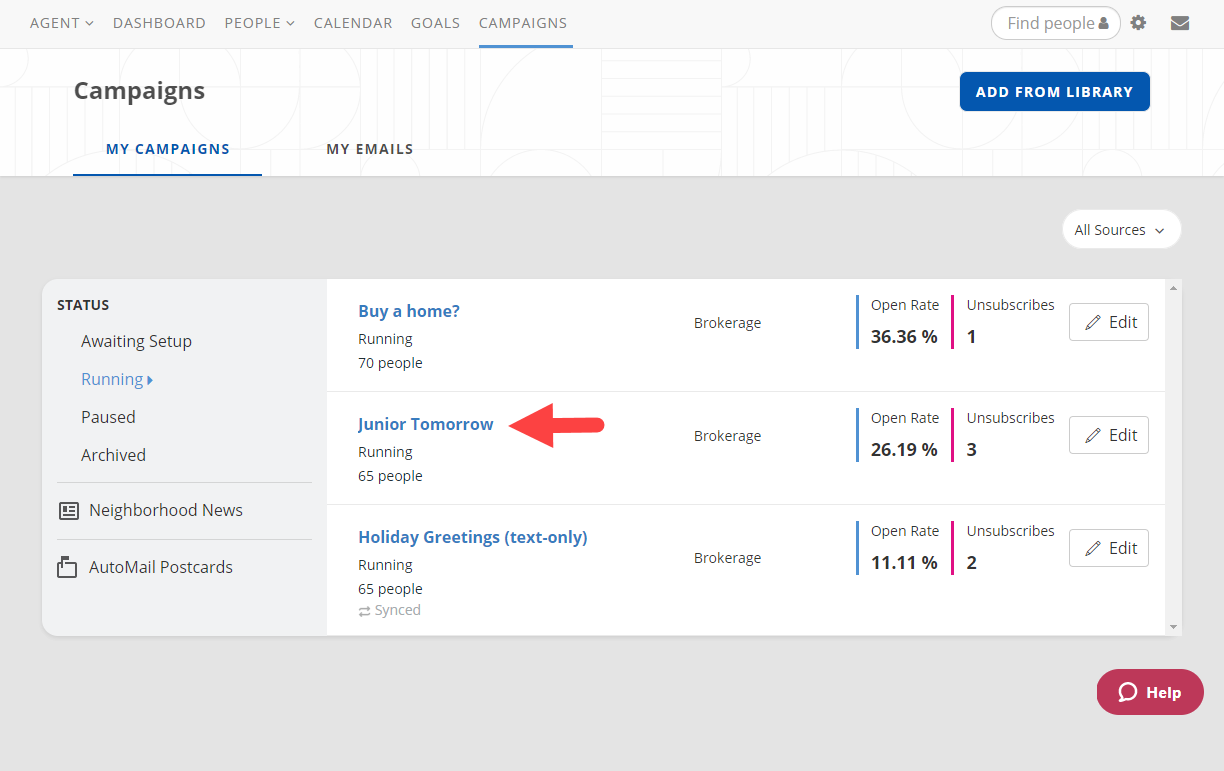This screenshot has height=771, width=1224.
Task: Show Paused campaigns
Action: tap(108, 417)
